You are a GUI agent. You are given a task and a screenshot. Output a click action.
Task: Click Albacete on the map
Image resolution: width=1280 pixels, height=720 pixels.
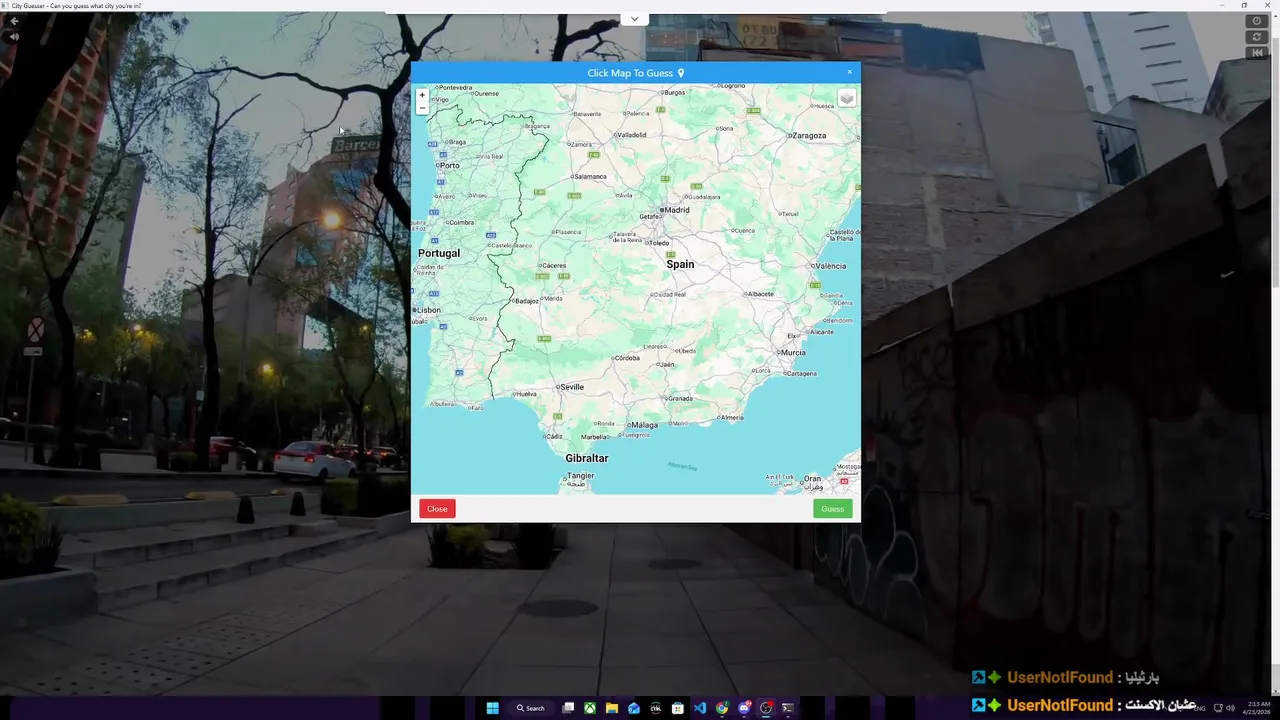click(x=761, y=294)
